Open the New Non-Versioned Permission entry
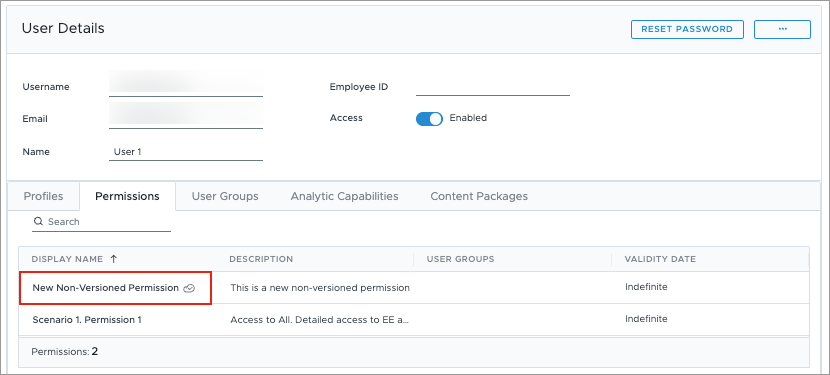Image resolution: width=830 pixels, height=375 pixels. click(x=105, y=288)
